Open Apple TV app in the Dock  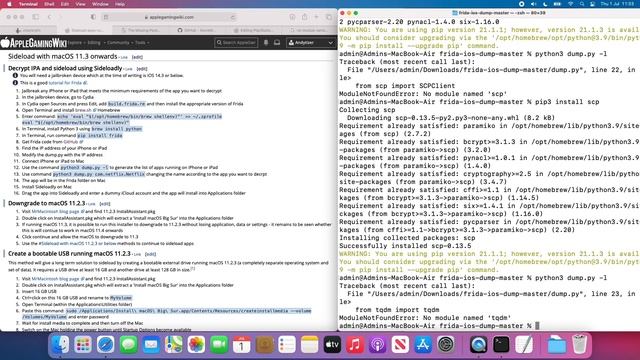[x=332, y=344]
